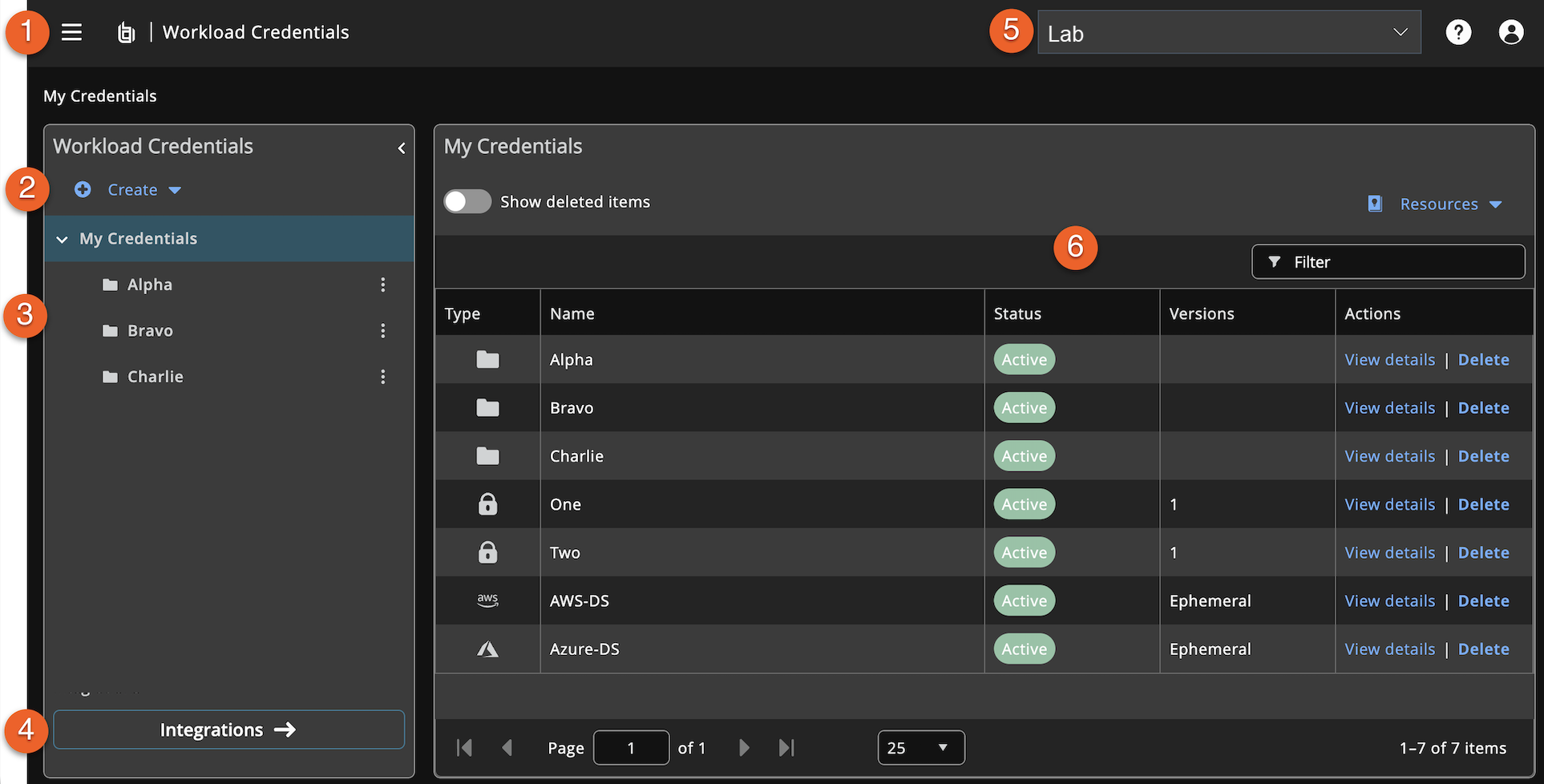Open the Bravo folder options kebab menu

(383, 330)
